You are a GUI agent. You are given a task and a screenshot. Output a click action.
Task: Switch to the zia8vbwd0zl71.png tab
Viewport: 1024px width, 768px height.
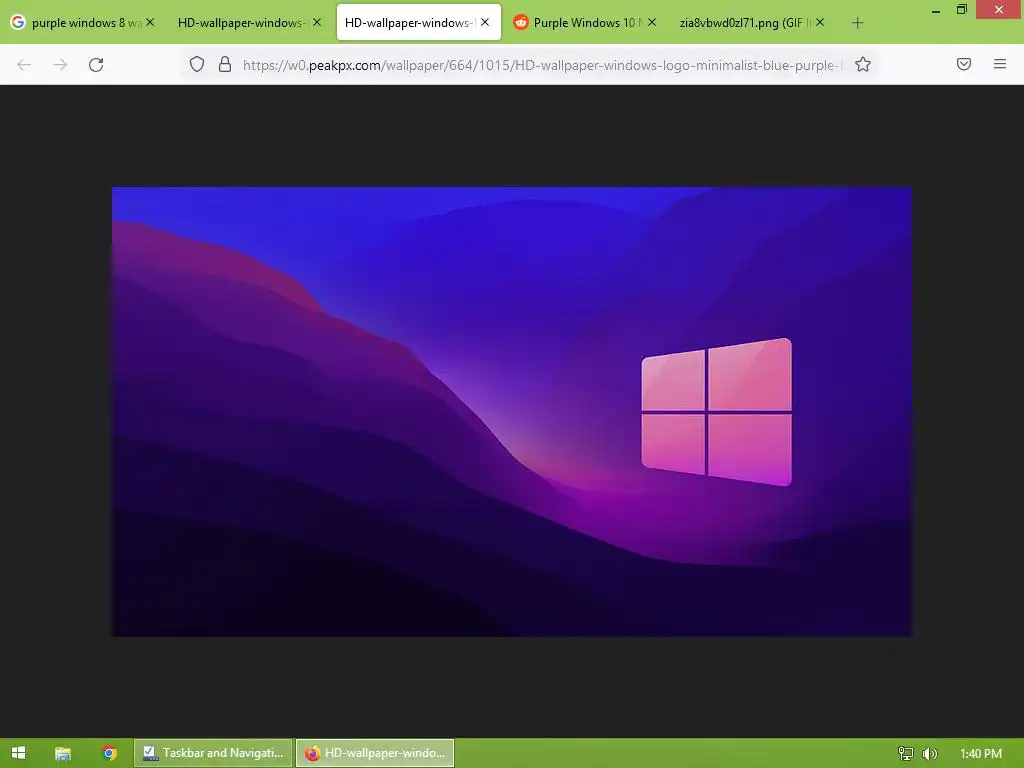click(x=752, y=23)
